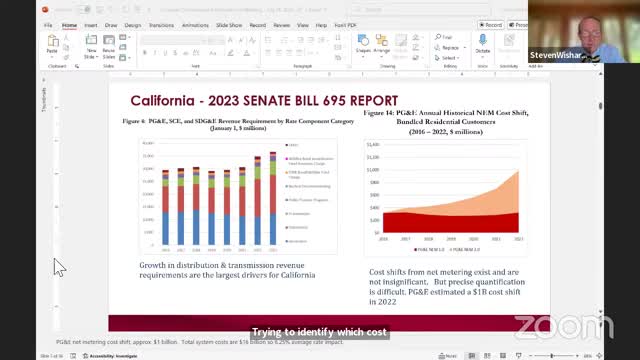Collapse the ribbon with the chevron
This screenshot has width=640, height=360.
point(595,66)
